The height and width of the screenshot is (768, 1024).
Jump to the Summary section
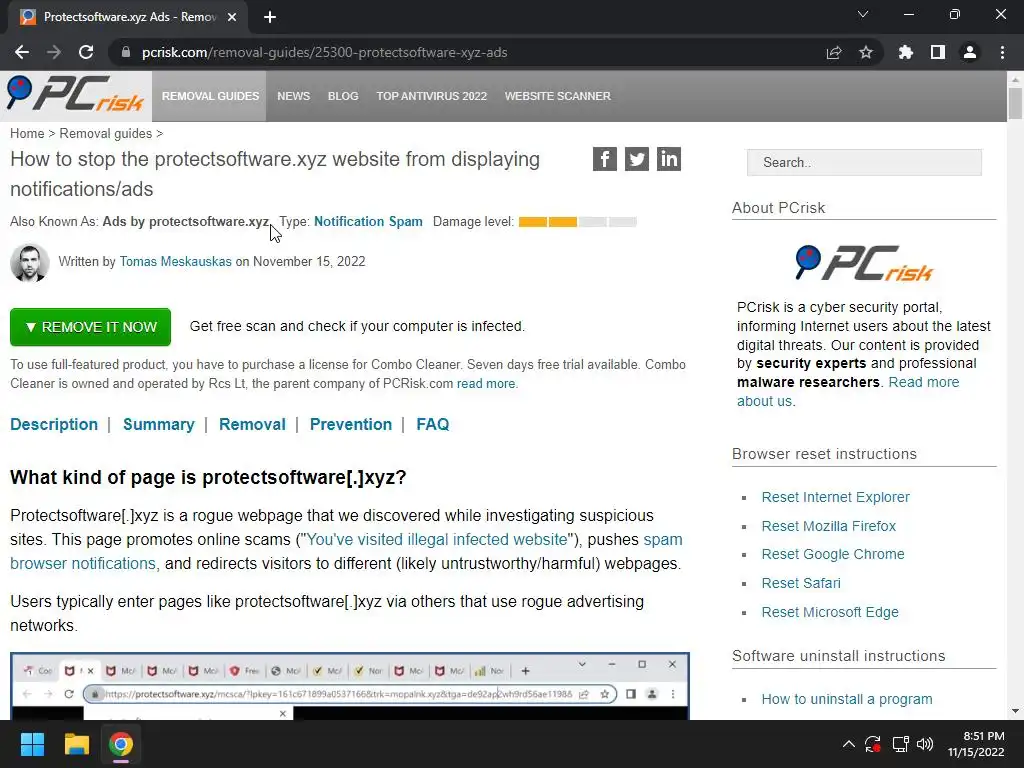159,424
